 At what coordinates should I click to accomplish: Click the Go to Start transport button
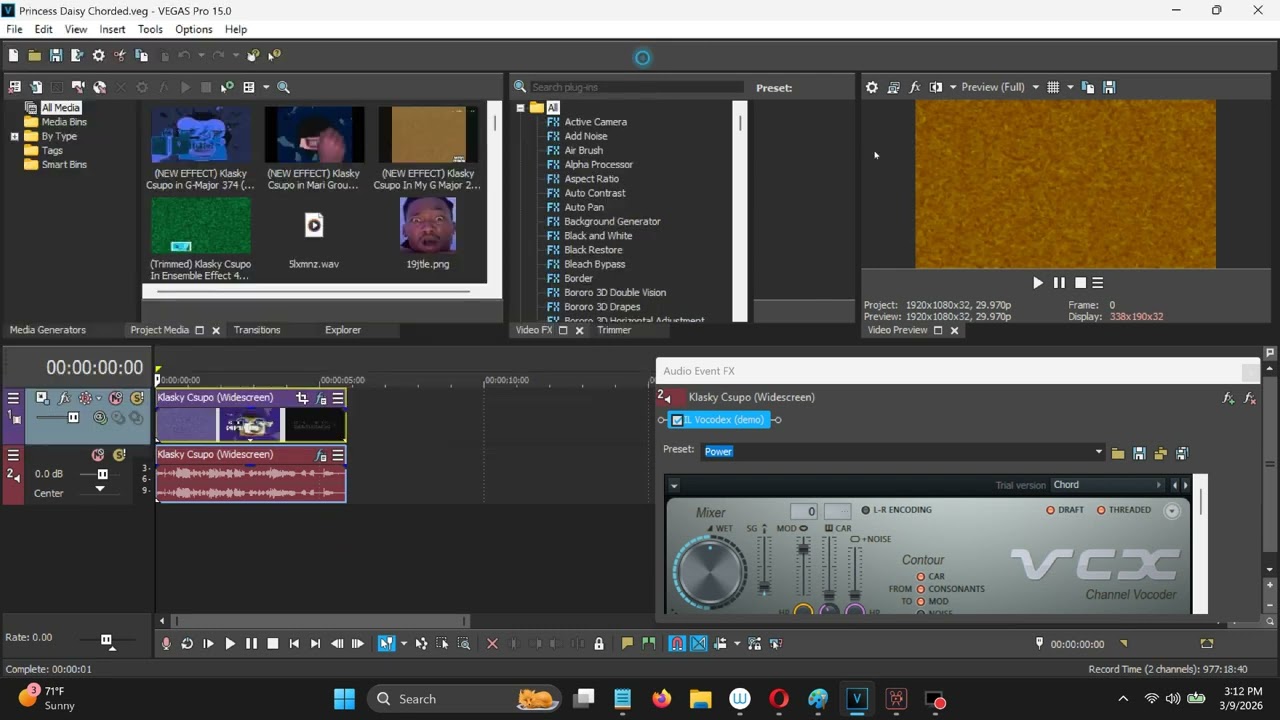click(x=294, y=644)
